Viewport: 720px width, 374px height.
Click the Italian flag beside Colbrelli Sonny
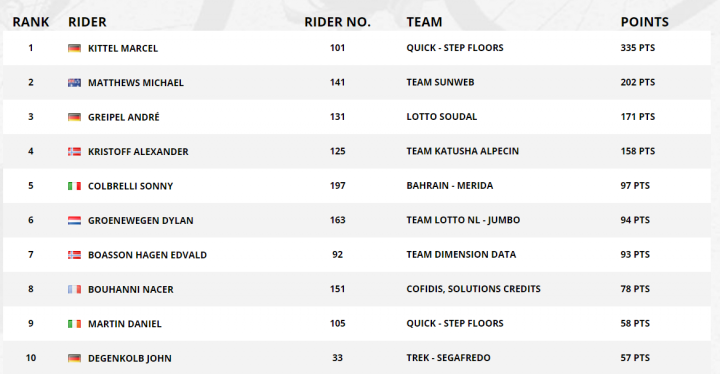[x=74, y=186]
